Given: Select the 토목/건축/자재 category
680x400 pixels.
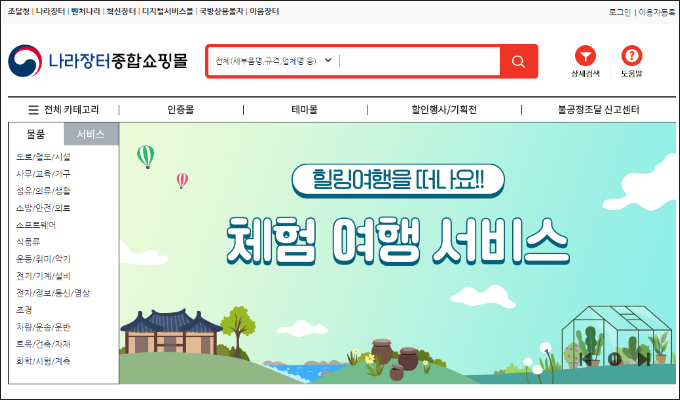Looking at the screenshot, I should tap(43, 344).
